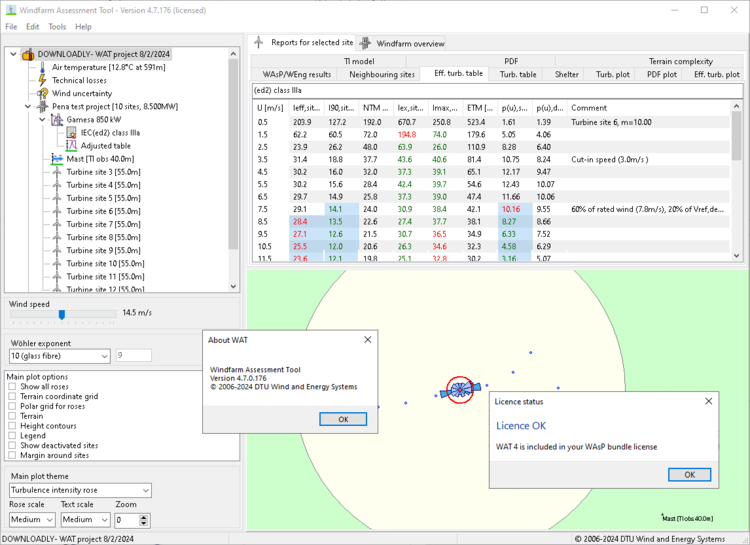
Task: Open the Tools menu
Action: point(57,27)
